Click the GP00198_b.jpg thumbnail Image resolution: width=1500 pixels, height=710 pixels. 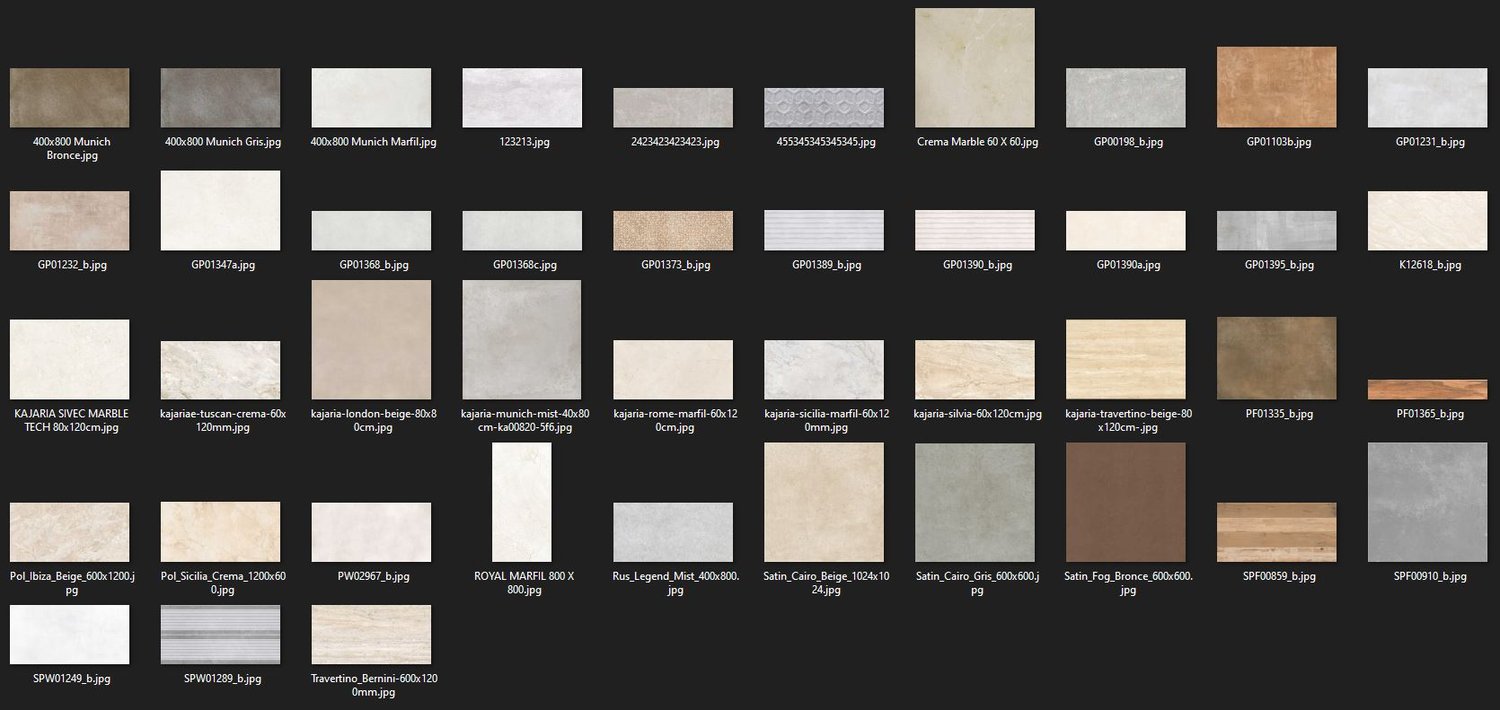click(1126, 98)
